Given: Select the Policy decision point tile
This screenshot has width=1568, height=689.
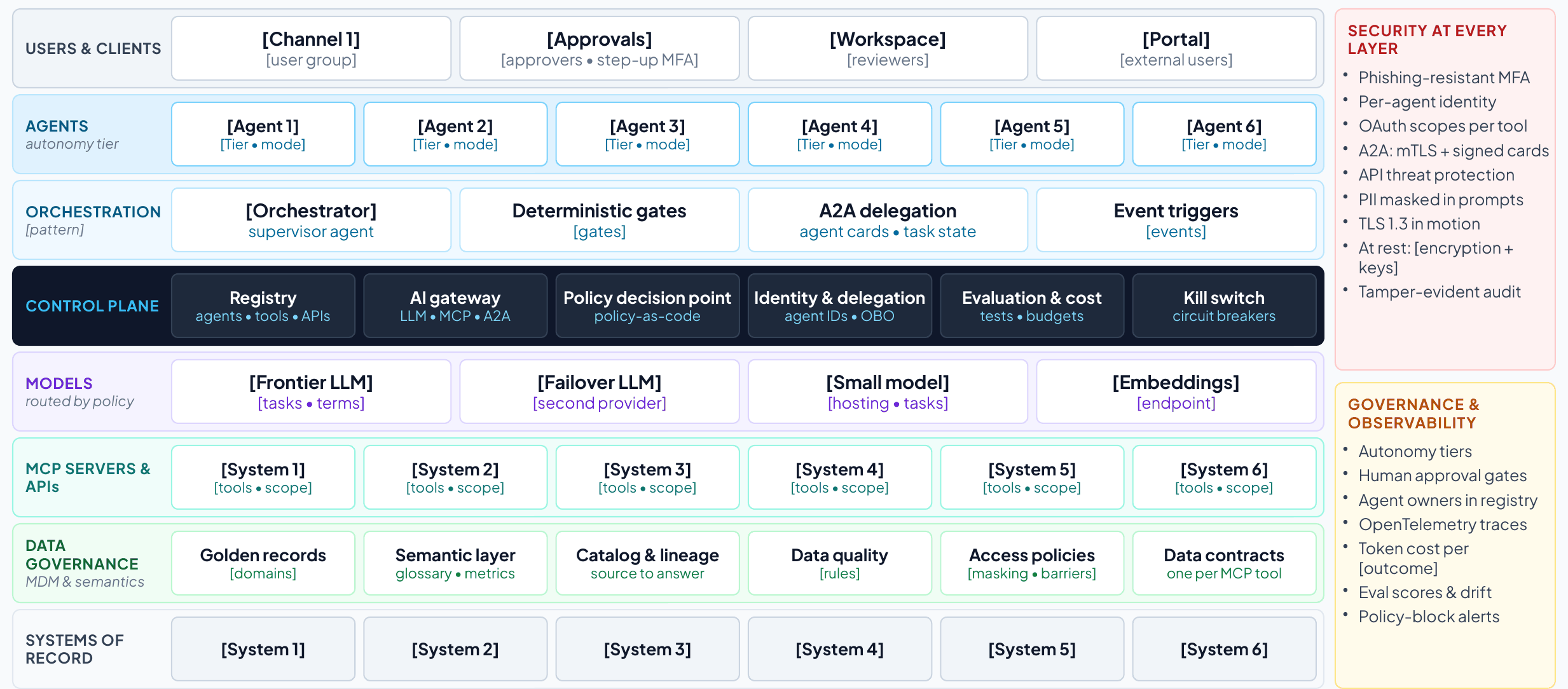Looking at the screenshot, I should click(x=647, y=306).
